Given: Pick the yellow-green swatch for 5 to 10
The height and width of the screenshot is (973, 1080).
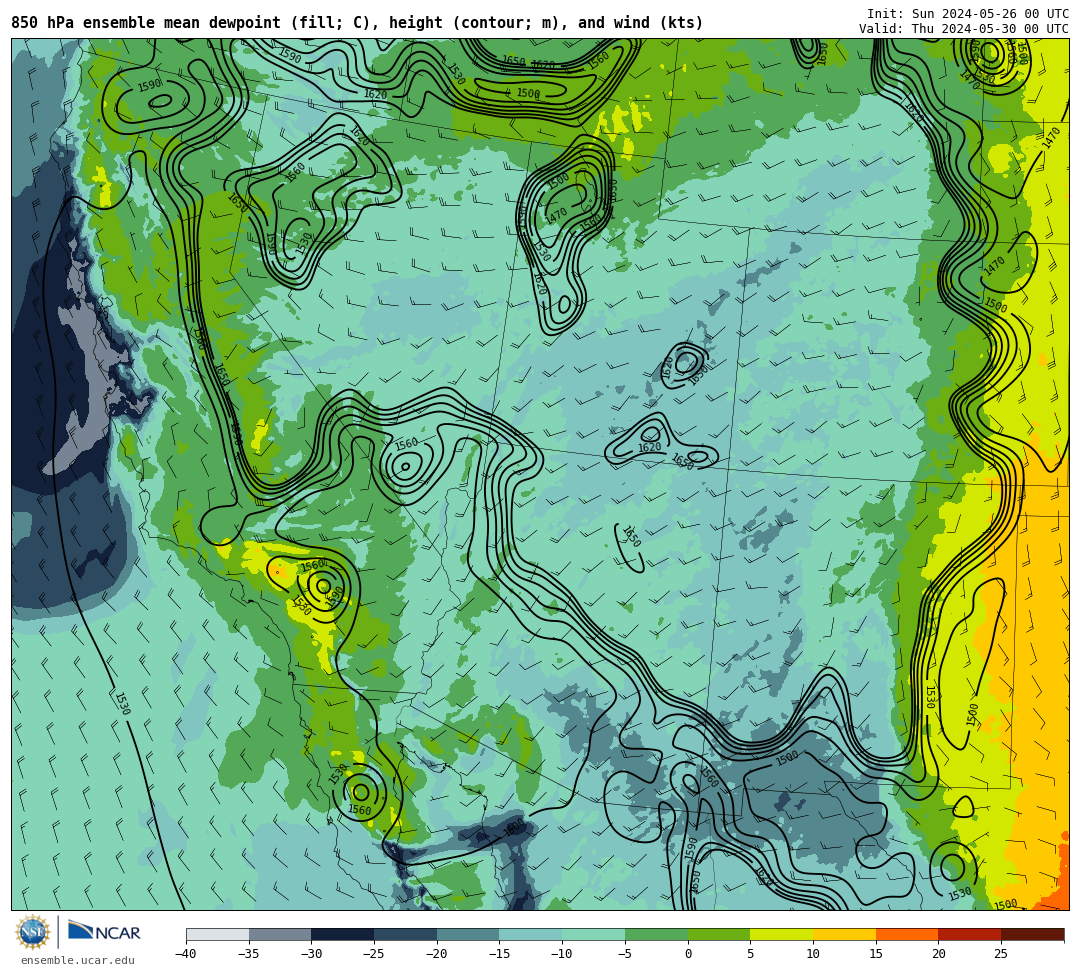Looking at the screenshot, I should tap(782, 934).
